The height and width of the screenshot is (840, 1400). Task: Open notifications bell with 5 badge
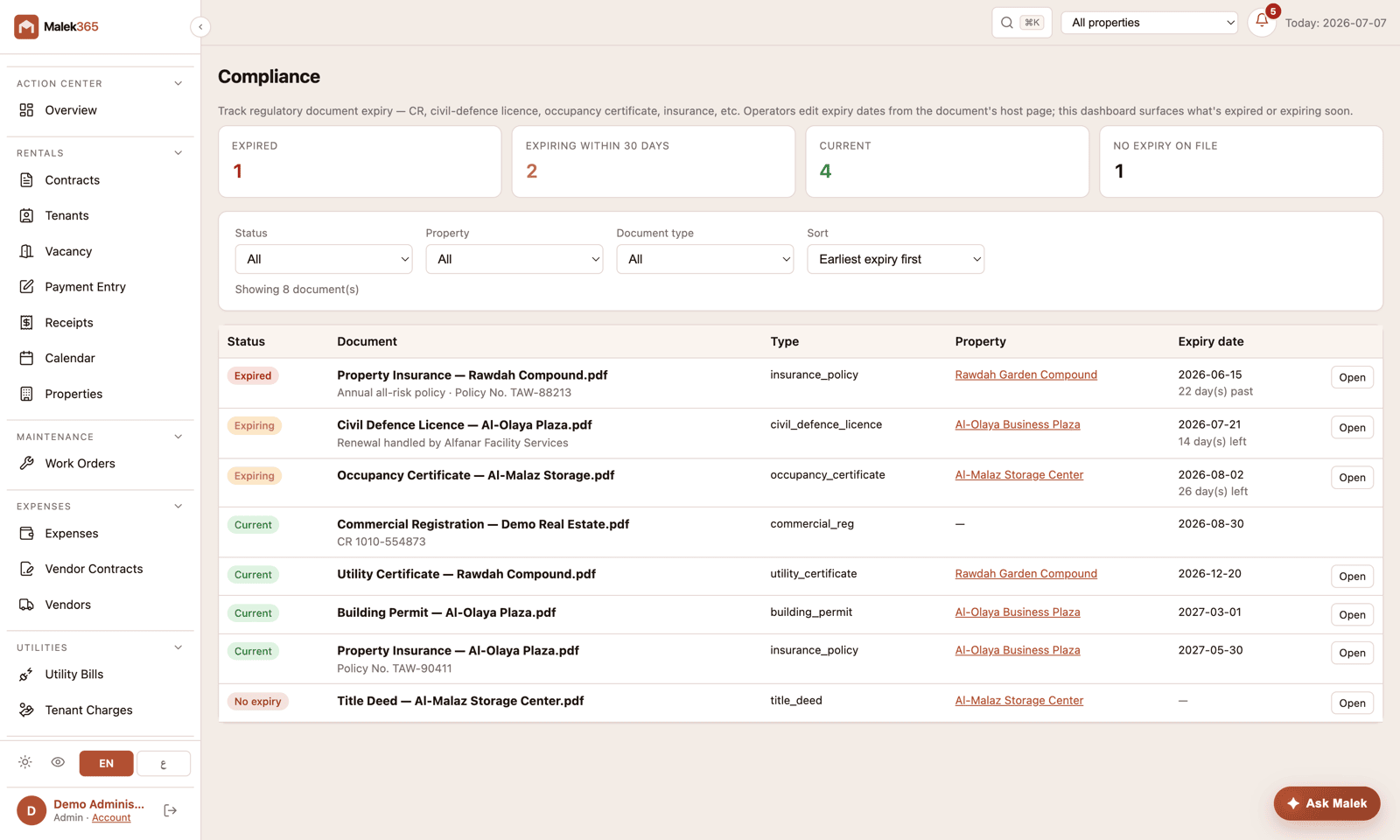[1263, 21]
